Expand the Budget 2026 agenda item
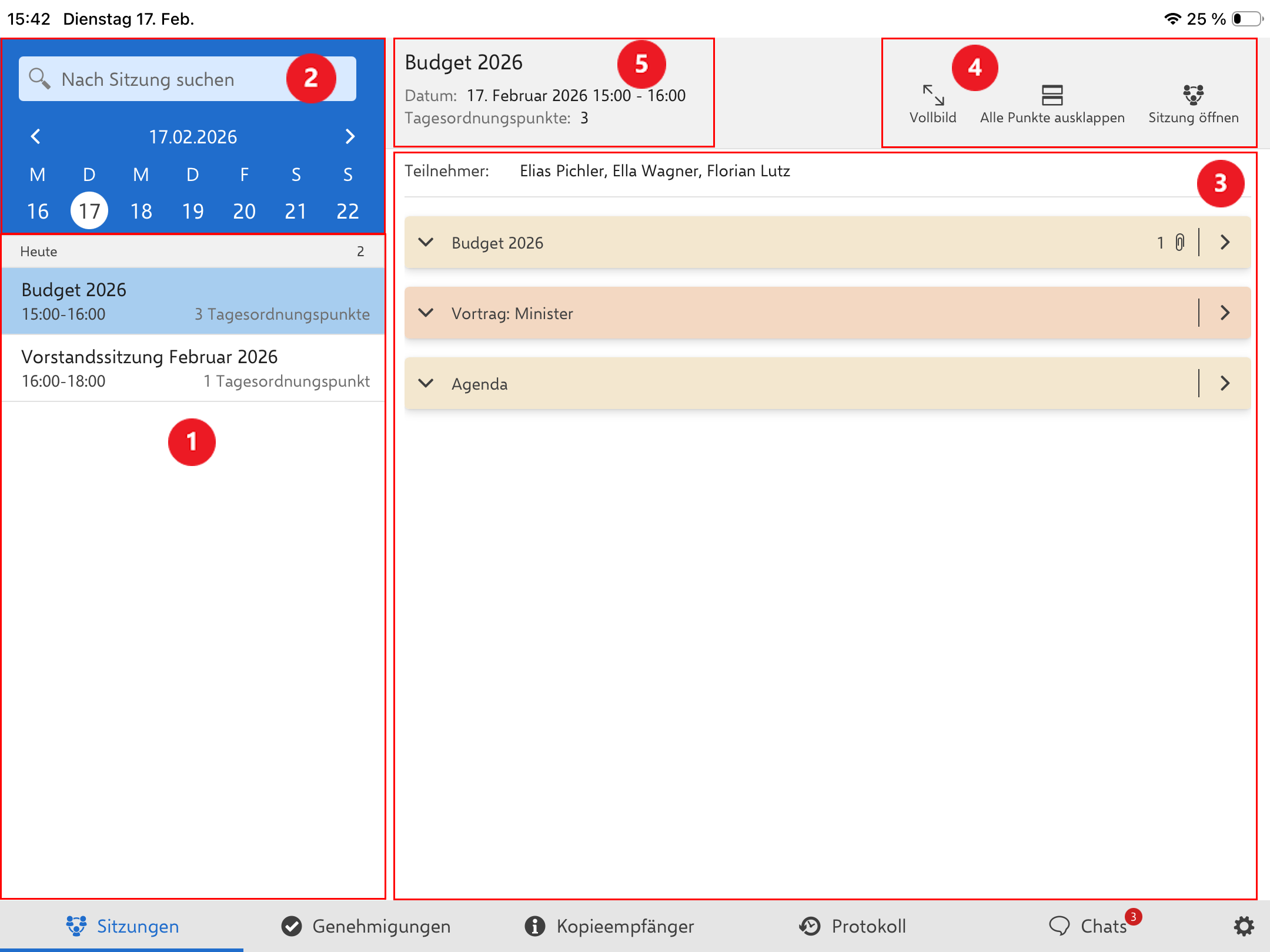 [426, 243]
